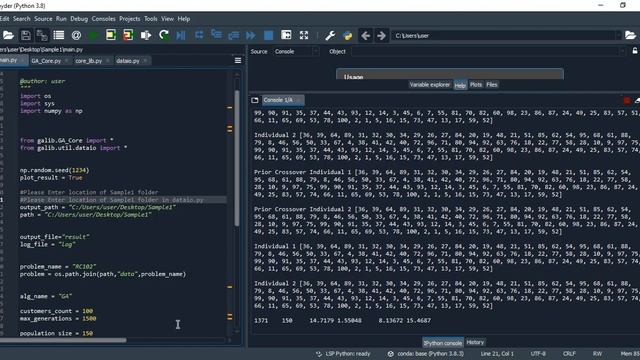The width and height of the screenshot is (640, 360).
Task: Click the debug step-over icon
Action: coord(199,35)
